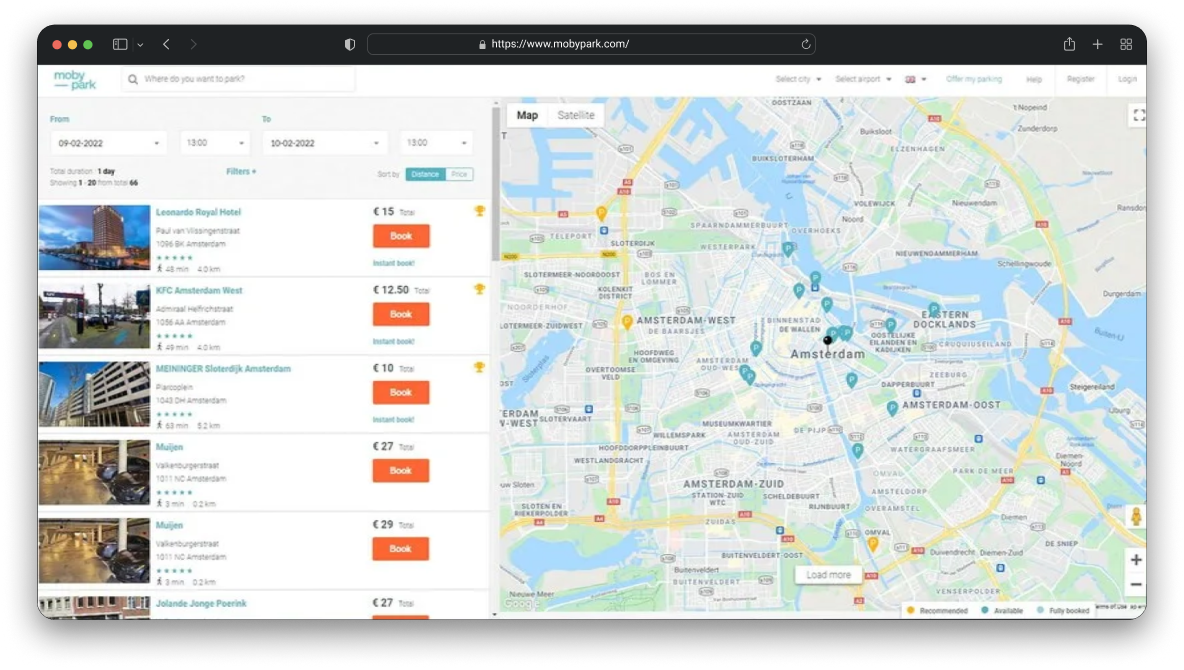Open the Jolande Jonge Poerink listing title
The image size is (1184, 670).
tap(201, 604)
